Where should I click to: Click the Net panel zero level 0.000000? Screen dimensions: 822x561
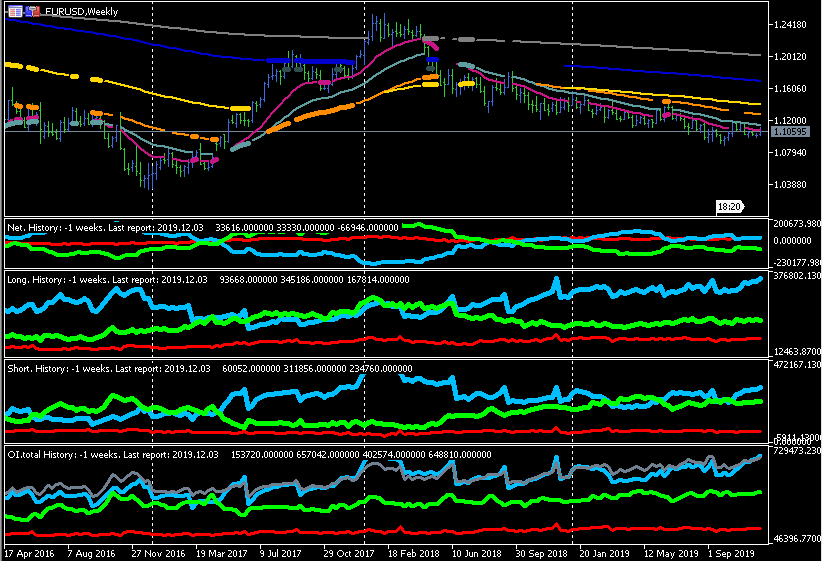[x=792, y=240]
